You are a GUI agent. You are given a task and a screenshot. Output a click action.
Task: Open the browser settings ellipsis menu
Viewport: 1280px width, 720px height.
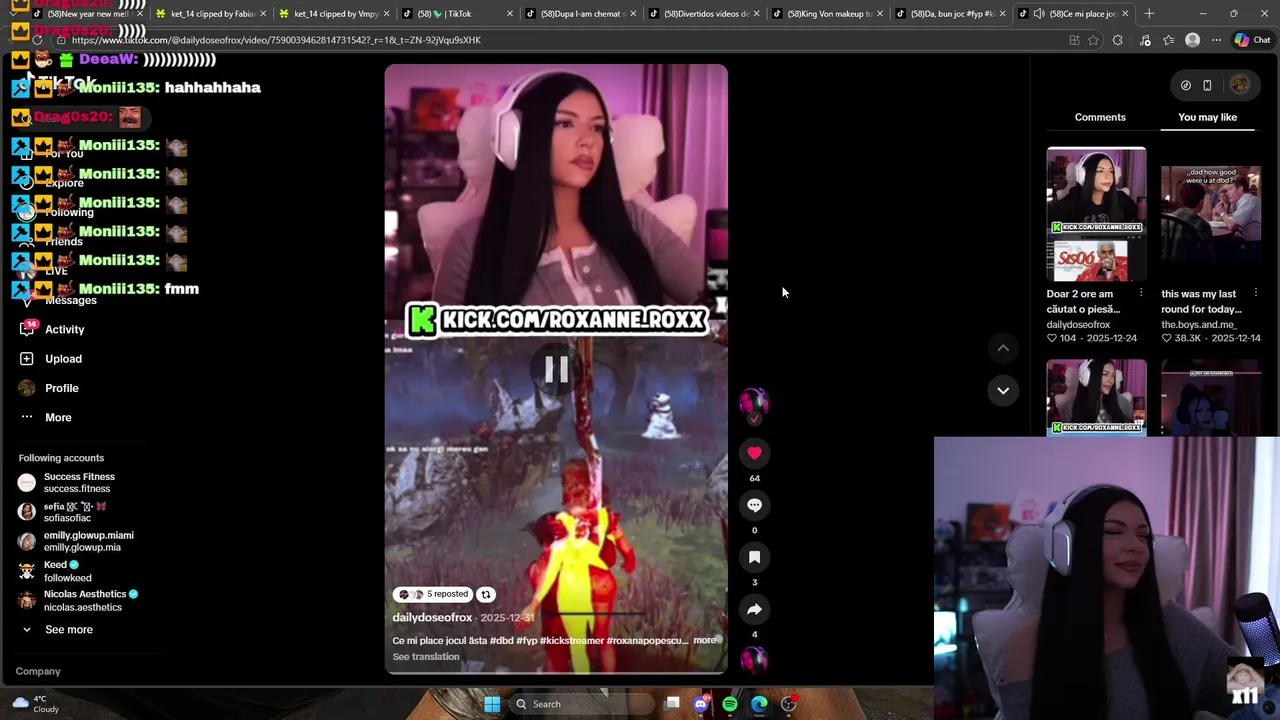1216,40
